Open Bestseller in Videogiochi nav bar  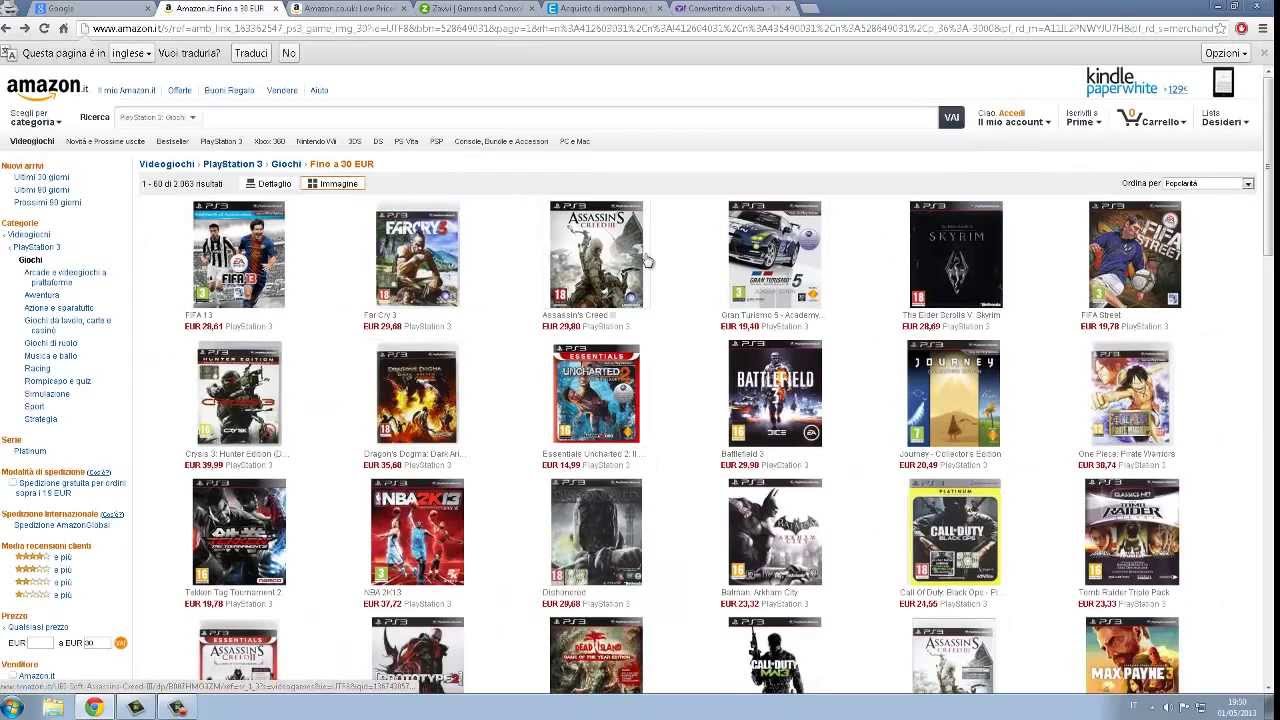pos(172,141)
